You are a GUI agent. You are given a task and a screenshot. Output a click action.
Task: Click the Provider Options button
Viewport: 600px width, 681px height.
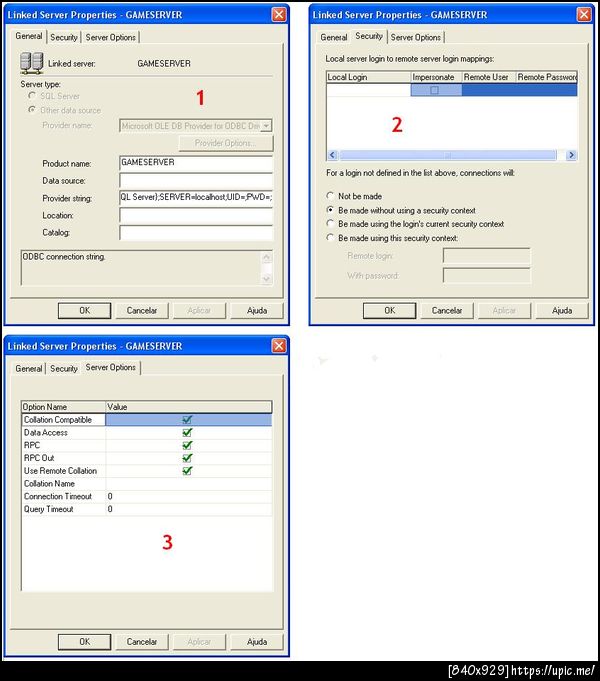pyautogui.click(x=226, y=143)
